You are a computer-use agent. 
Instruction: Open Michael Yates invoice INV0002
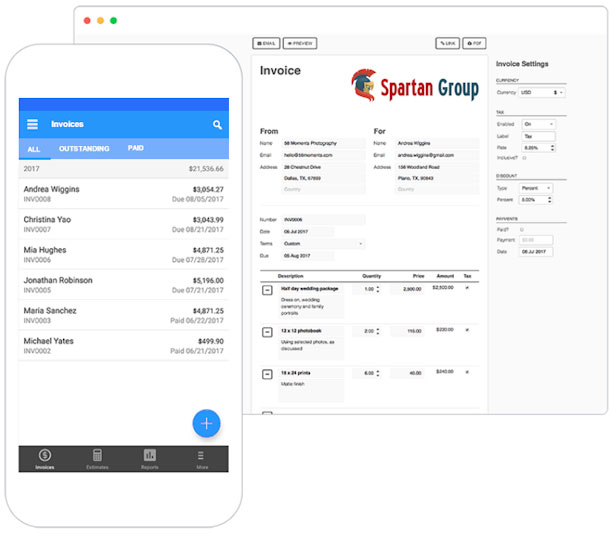point(124,346)
